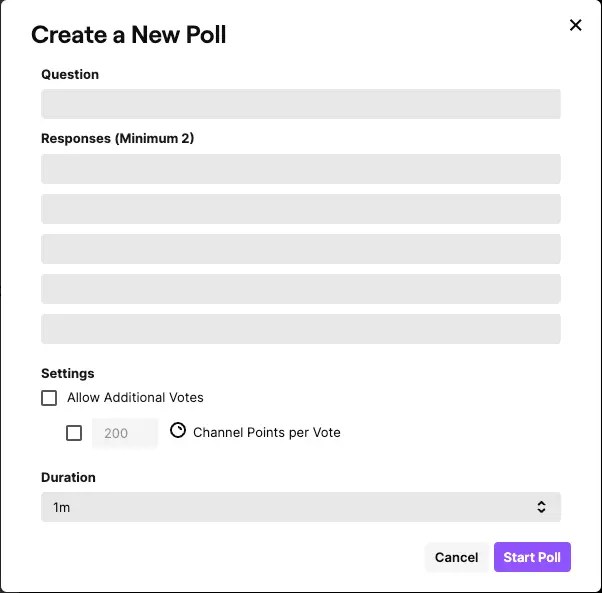Click the channel points amount field showing 200
This screenshot has width=602, height=593.
(x=125, y=433)
